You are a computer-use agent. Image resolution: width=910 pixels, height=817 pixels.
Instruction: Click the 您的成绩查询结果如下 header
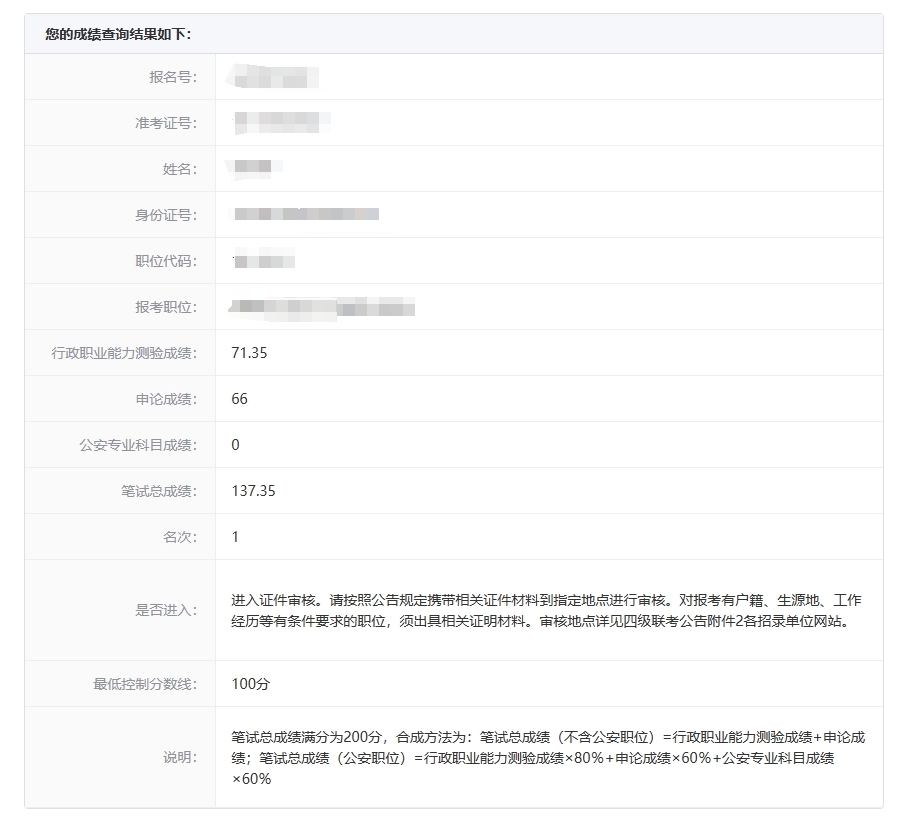tap(118, 34)
